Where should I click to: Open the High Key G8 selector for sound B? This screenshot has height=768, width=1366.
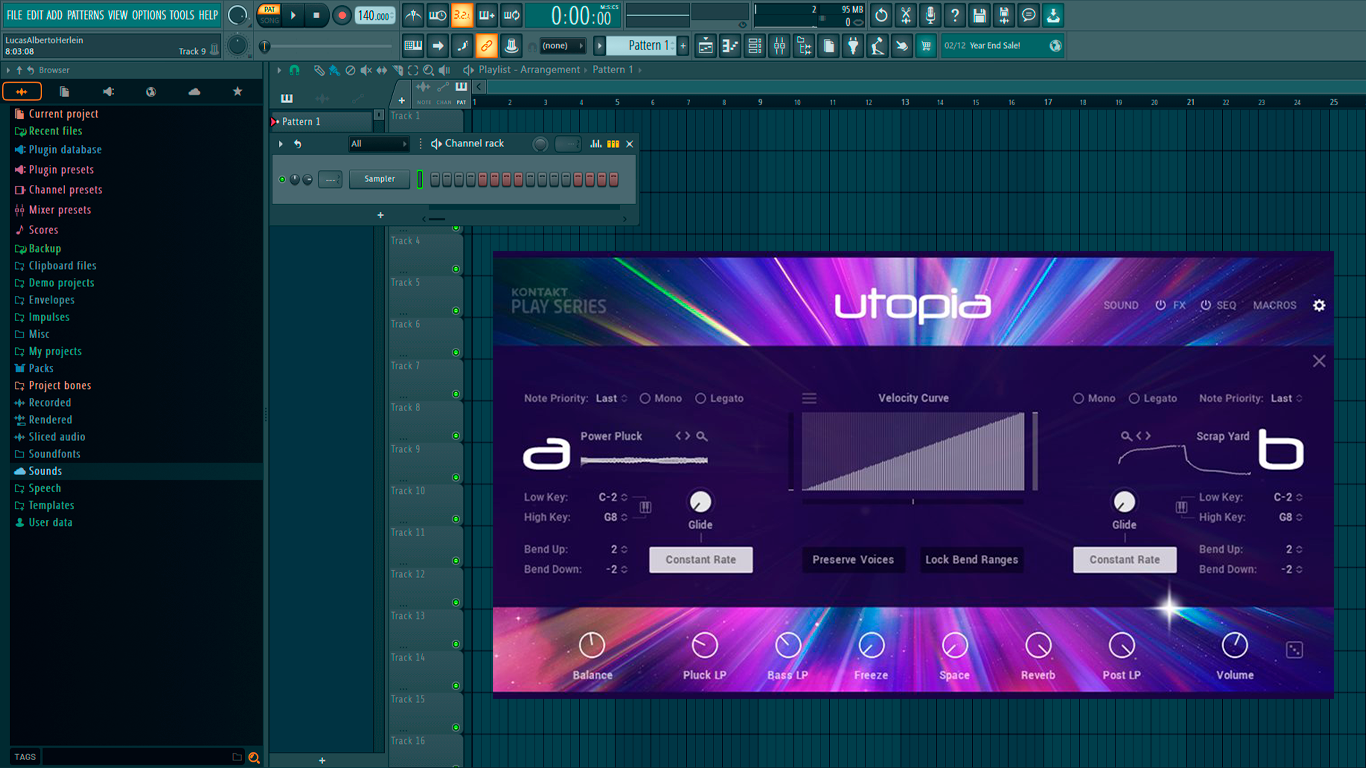coord(1290,517)
